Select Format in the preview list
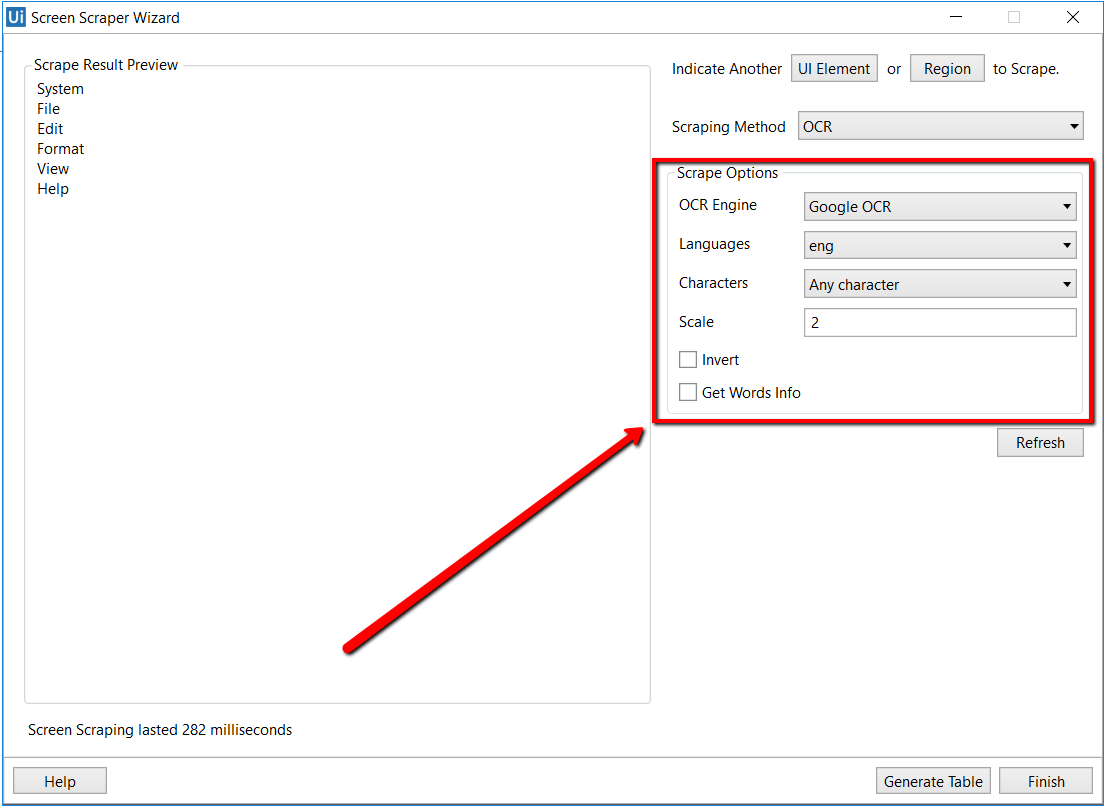 click(60, 148)
